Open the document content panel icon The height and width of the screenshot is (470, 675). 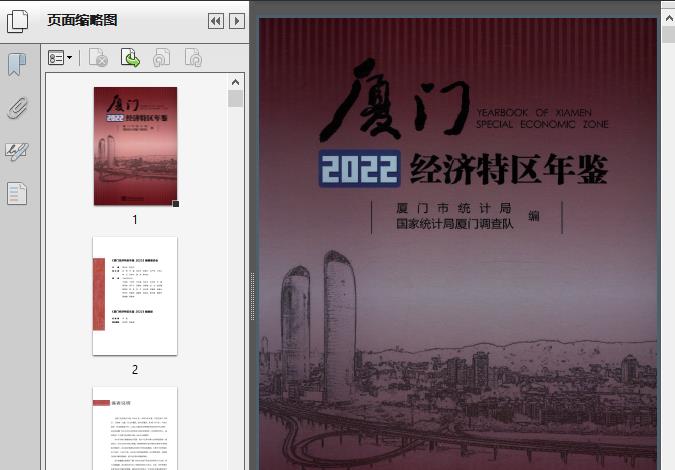coord(17,194)
